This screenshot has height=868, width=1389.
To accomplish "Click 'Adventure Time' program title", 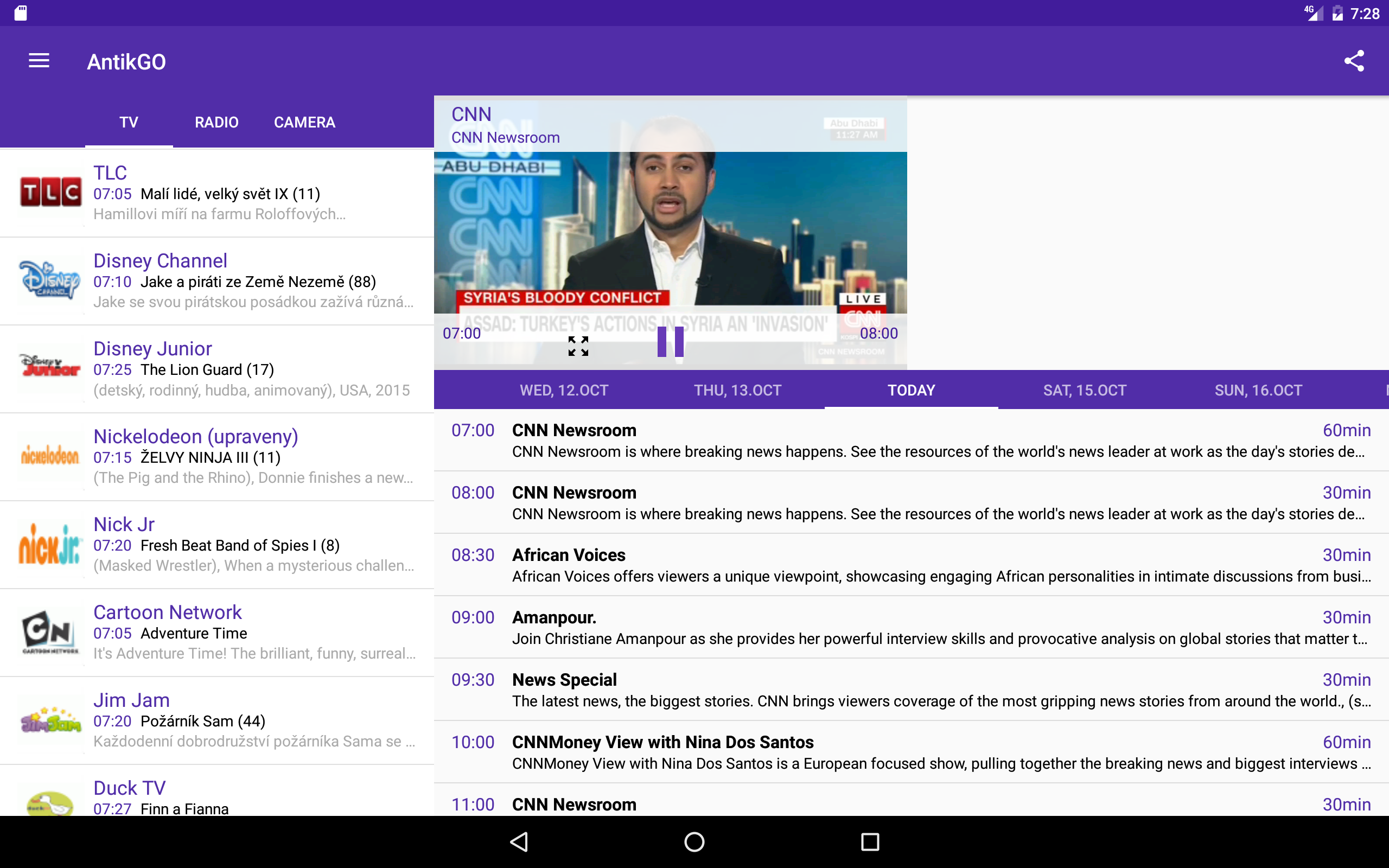I will pyautogui.click(x=194, y=633).
